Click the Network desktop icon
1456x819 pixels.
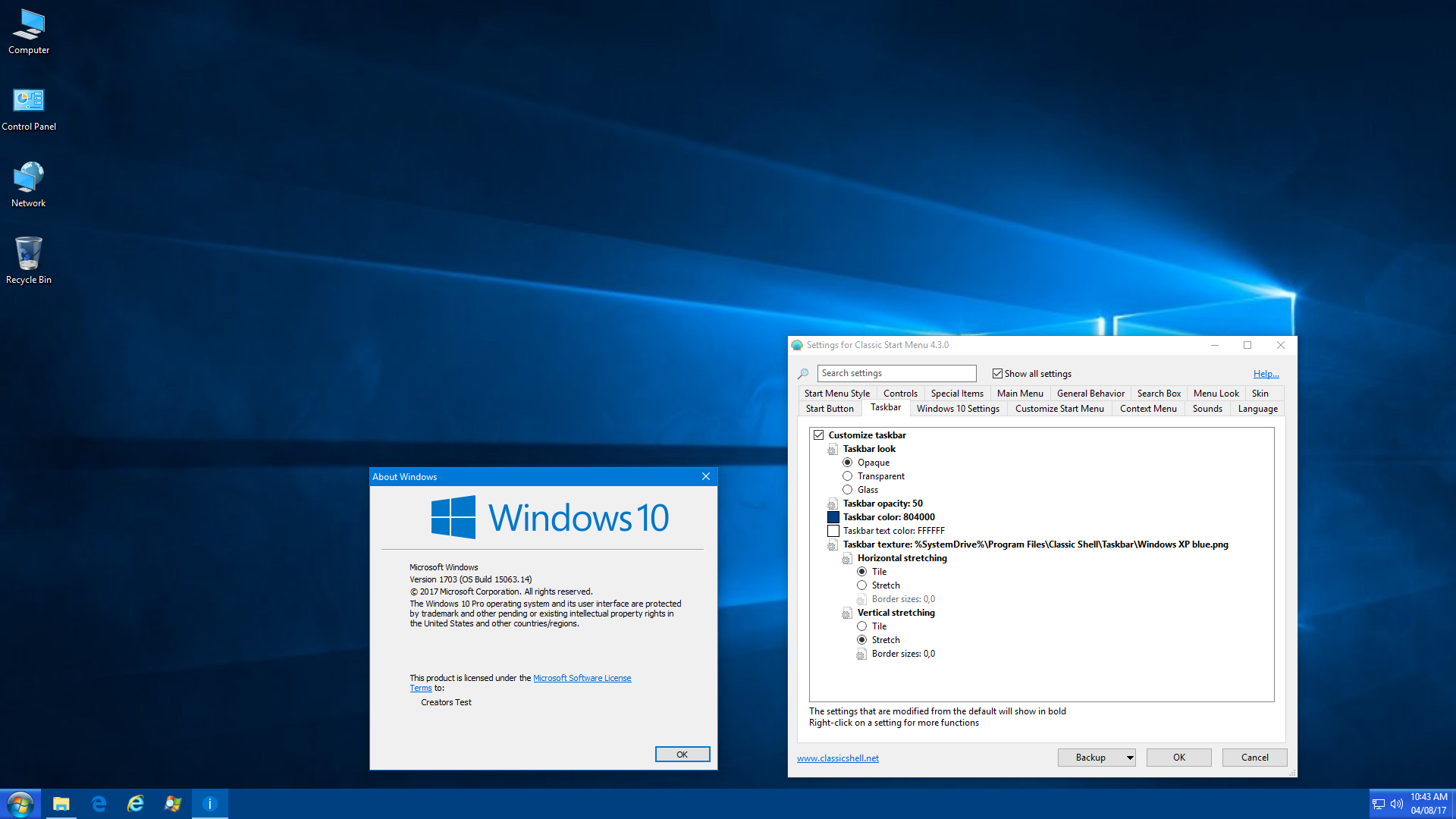[29, 185]
